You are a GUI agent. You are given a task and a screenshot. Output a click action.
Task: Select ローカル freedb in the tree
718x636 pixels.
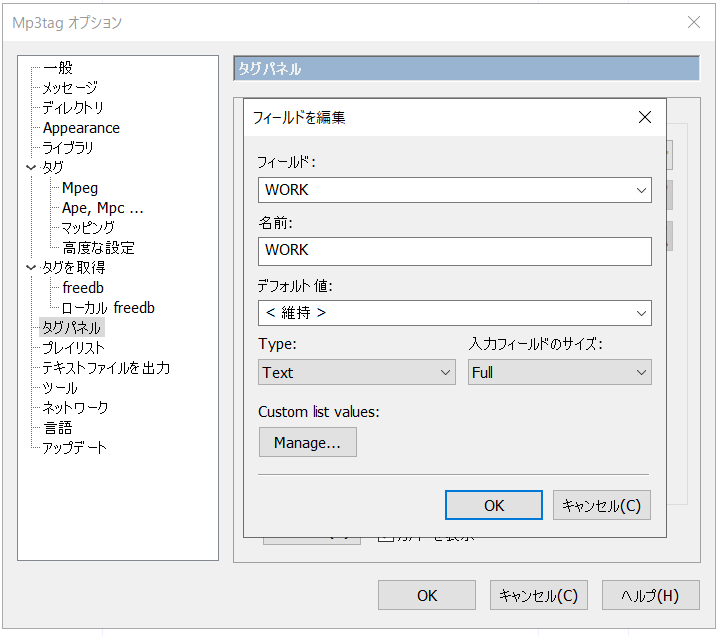click(x=108, y=308)
